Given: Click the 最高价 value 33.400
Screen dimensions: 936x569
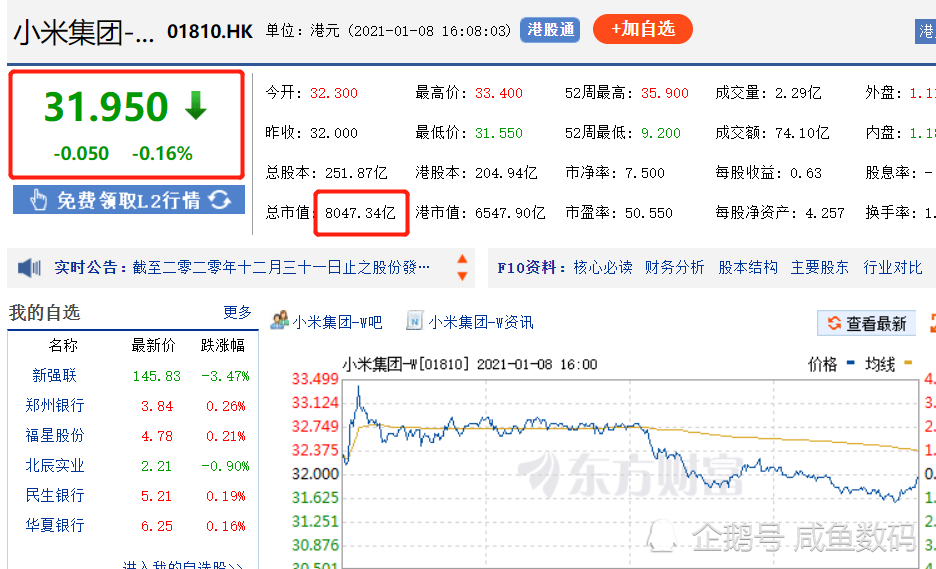Looking at the screenshot, I should (498, 93).
